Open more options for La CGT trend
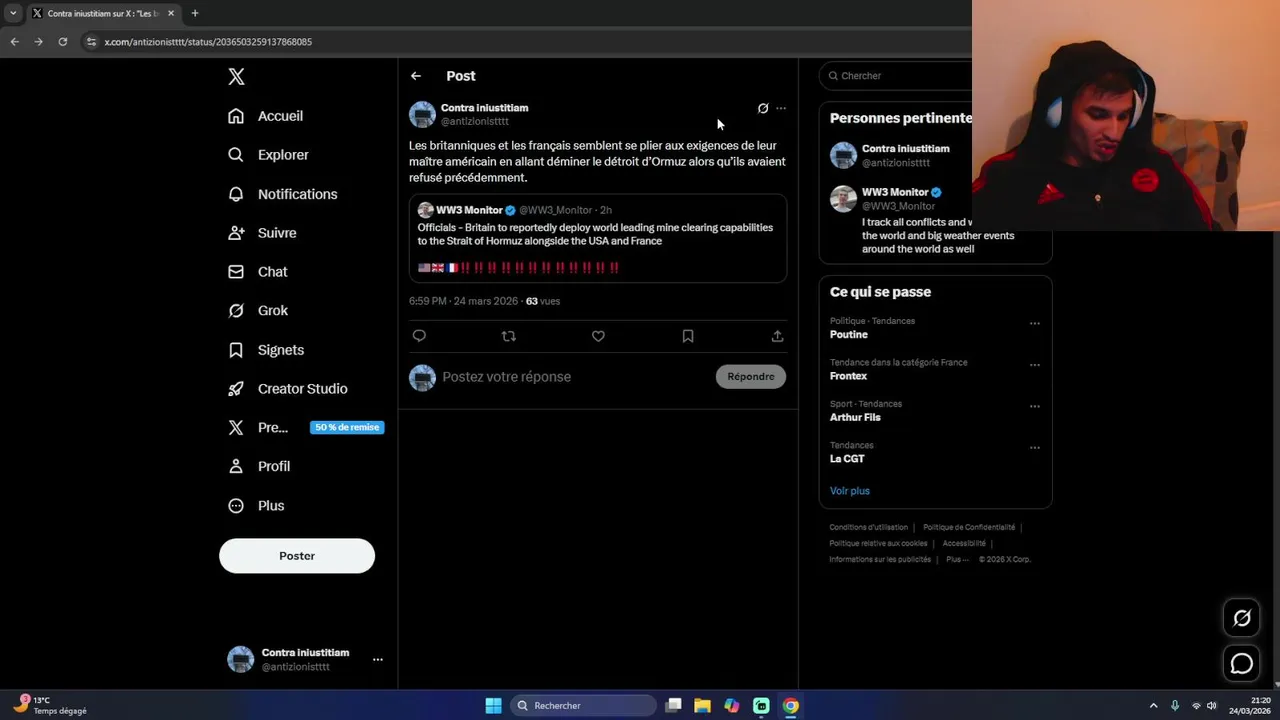This screenshot has width=1280, height=720. click(1035, 447)
